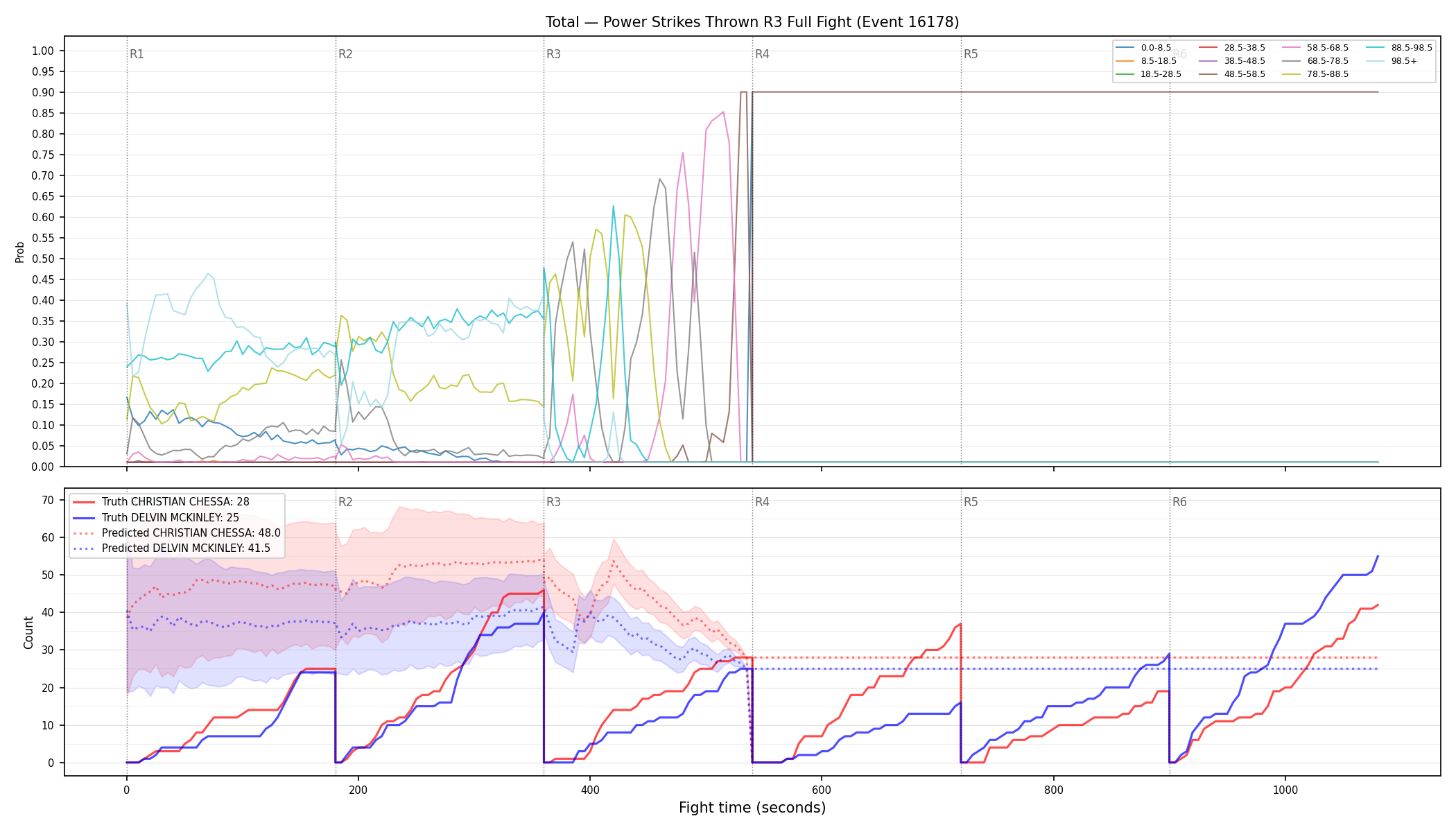Click the R2 round marker in the Count chart

(345, 502)
